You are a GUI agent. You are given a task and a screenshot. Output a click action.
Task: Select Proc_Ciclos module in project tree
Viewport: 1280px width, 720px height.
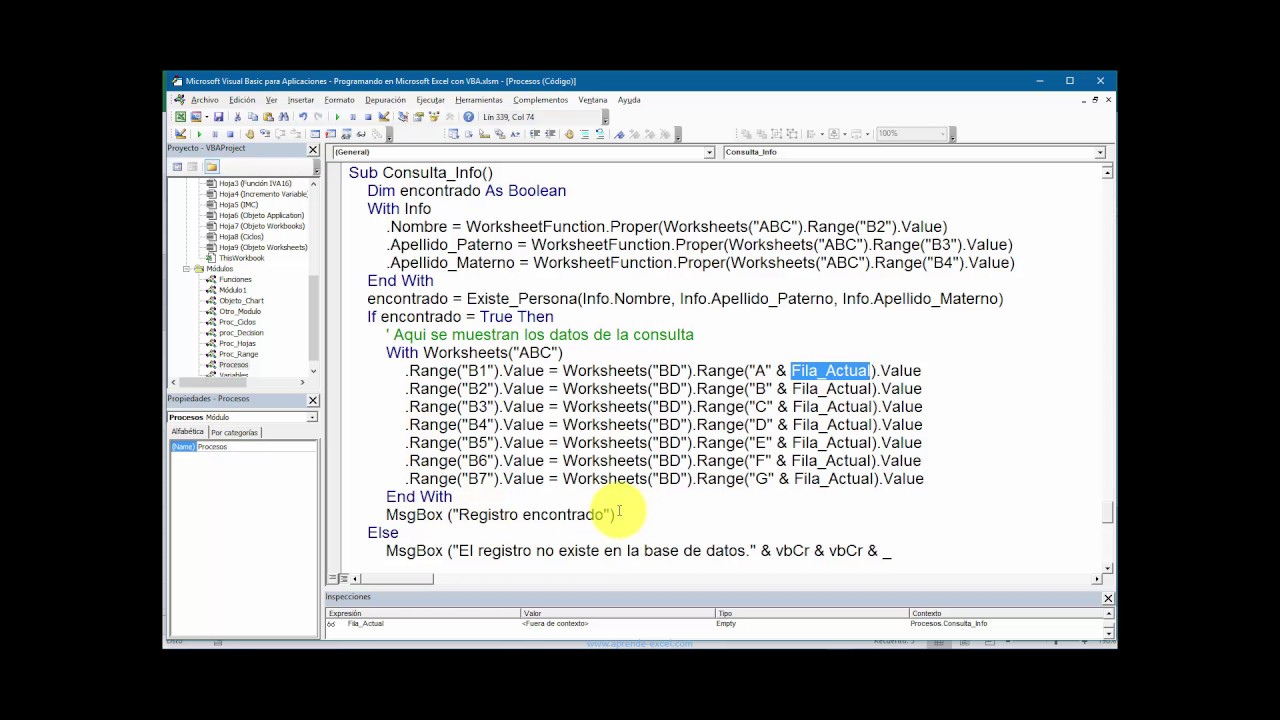click(x=237, y=322)
